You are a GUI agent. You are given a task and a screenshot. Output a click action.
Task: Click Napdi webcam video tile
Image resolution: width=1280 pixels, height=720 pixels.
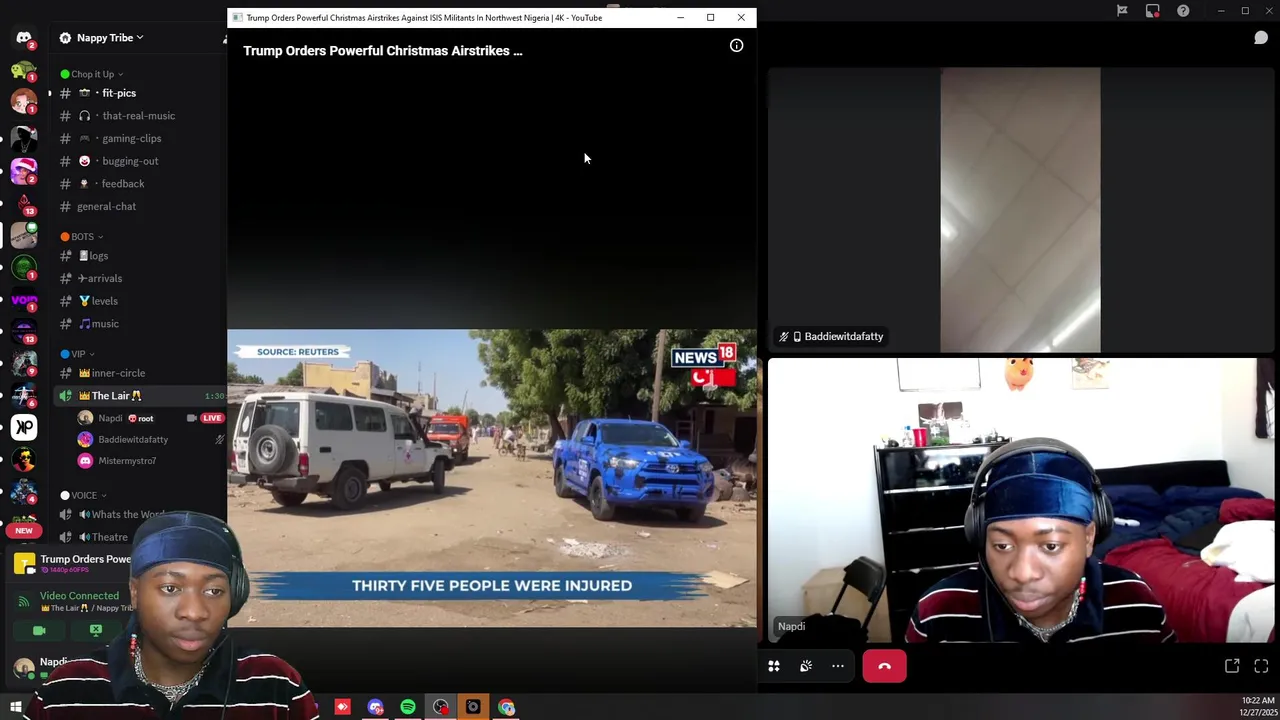click(1022, 500)
